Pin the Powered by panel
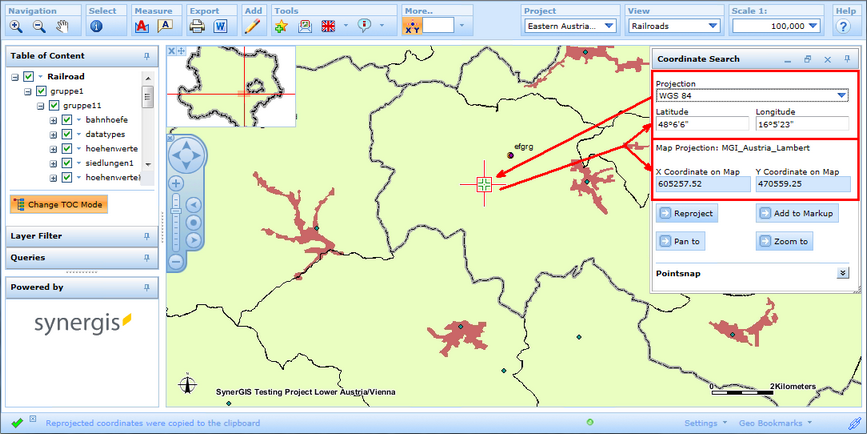 (147, 287)
